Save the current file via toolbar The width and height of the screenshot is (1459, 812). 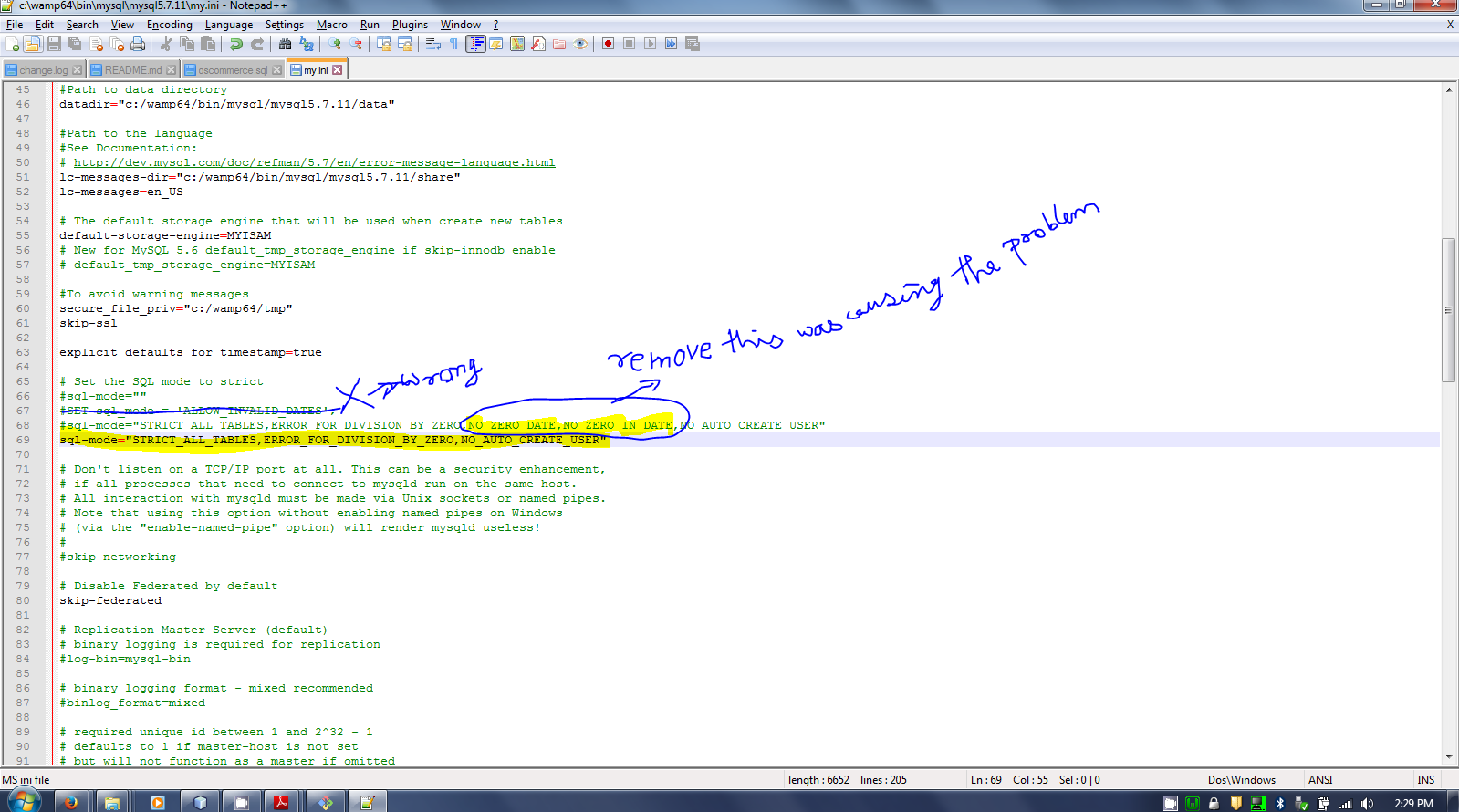point(54,44)
